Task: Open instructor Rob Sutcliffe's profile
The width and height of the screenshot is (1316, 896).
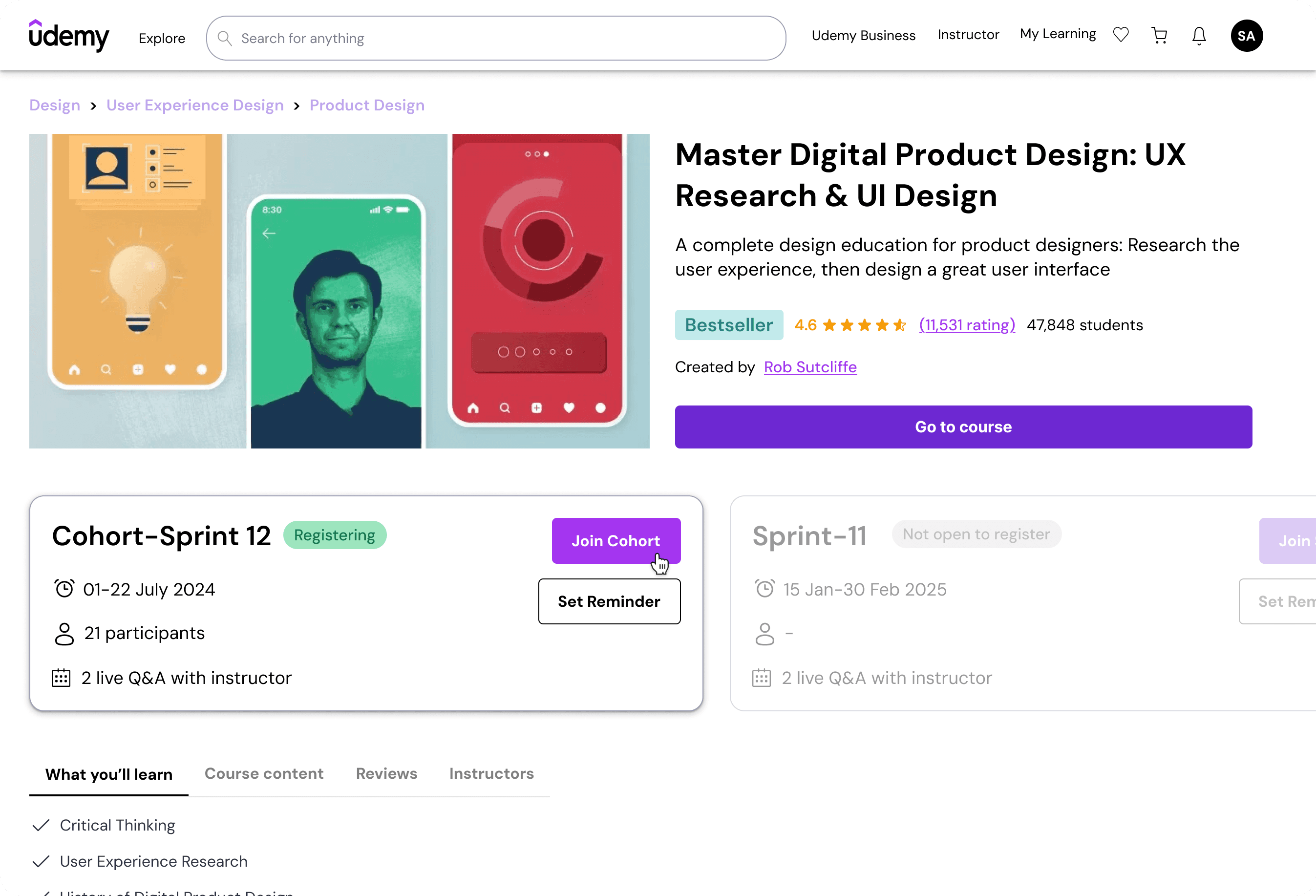Action: coord(810,367)
